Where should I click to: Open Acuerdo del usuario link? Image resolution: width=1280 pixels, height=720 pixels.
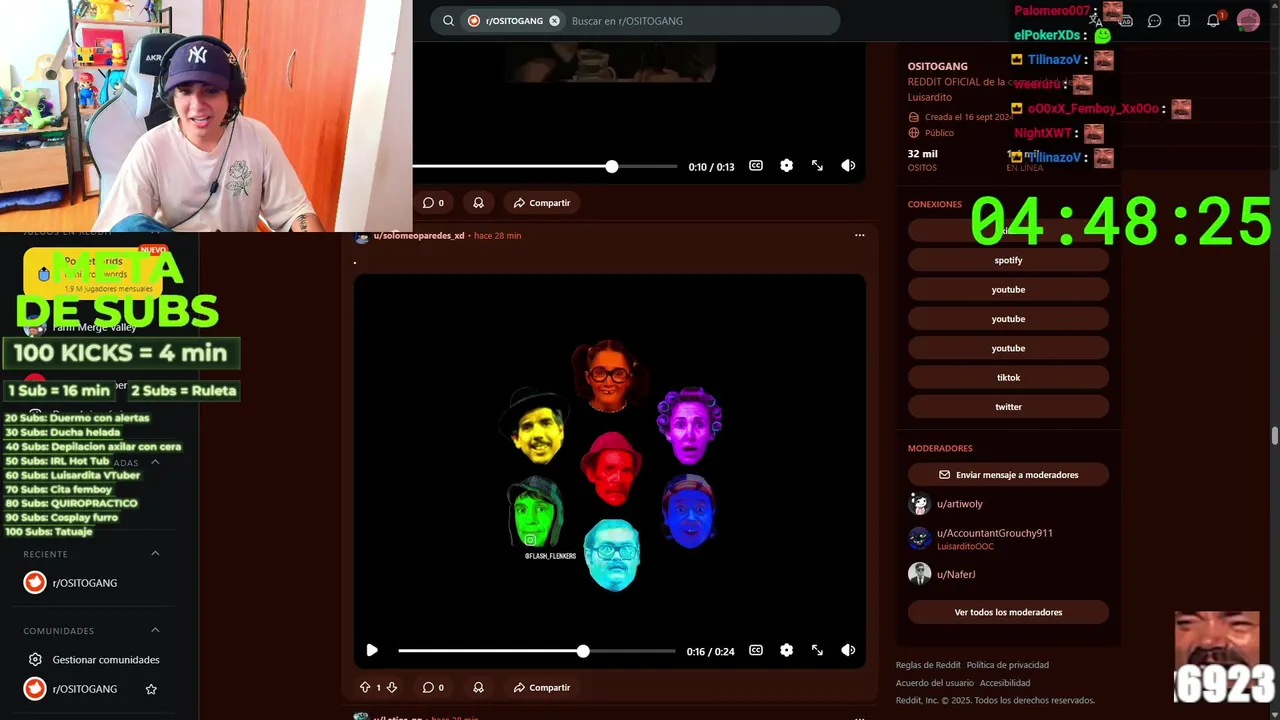tap(935, 683)
